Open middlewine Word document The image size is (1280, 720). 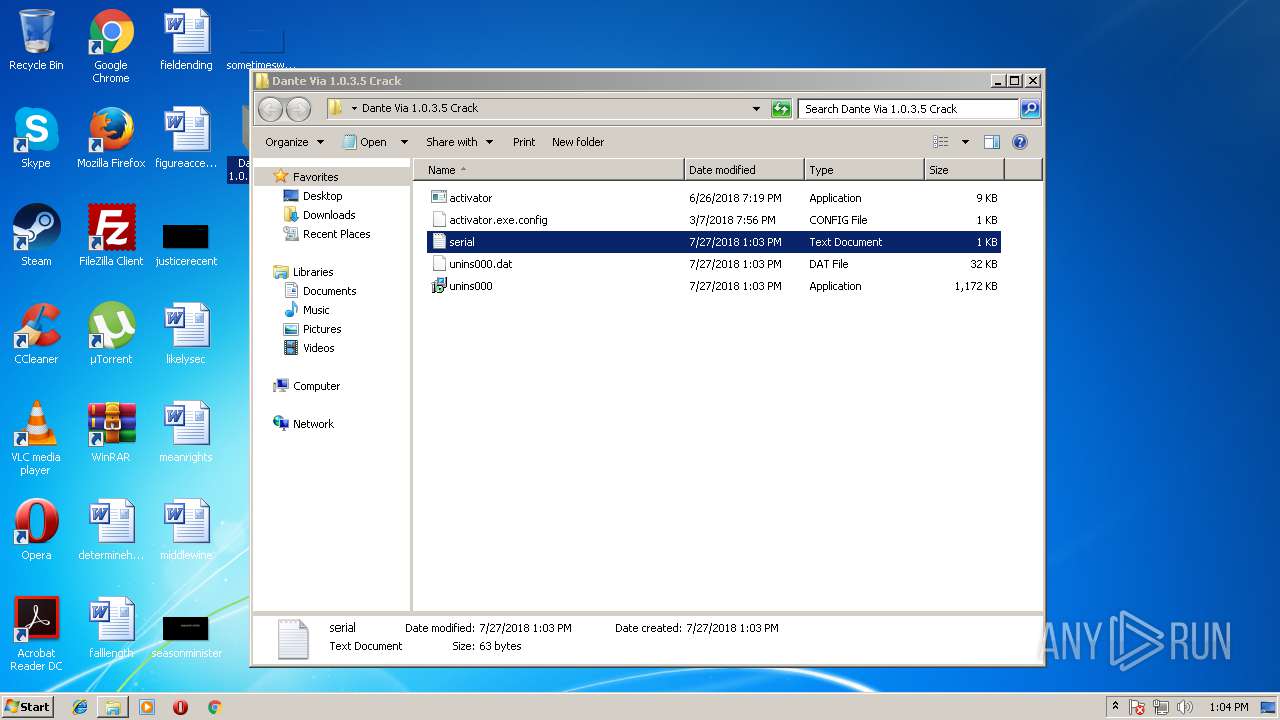point(186,530)
